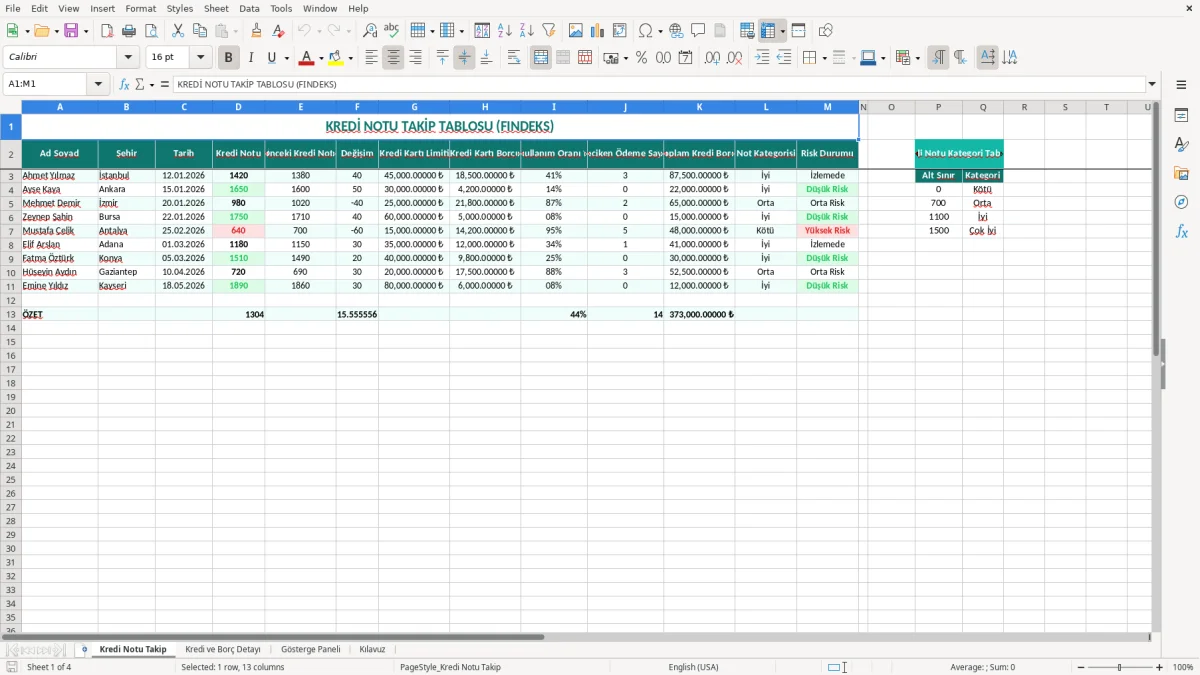Click the zoom in plus button
1200x675 pixels.
coord(1160,667)
